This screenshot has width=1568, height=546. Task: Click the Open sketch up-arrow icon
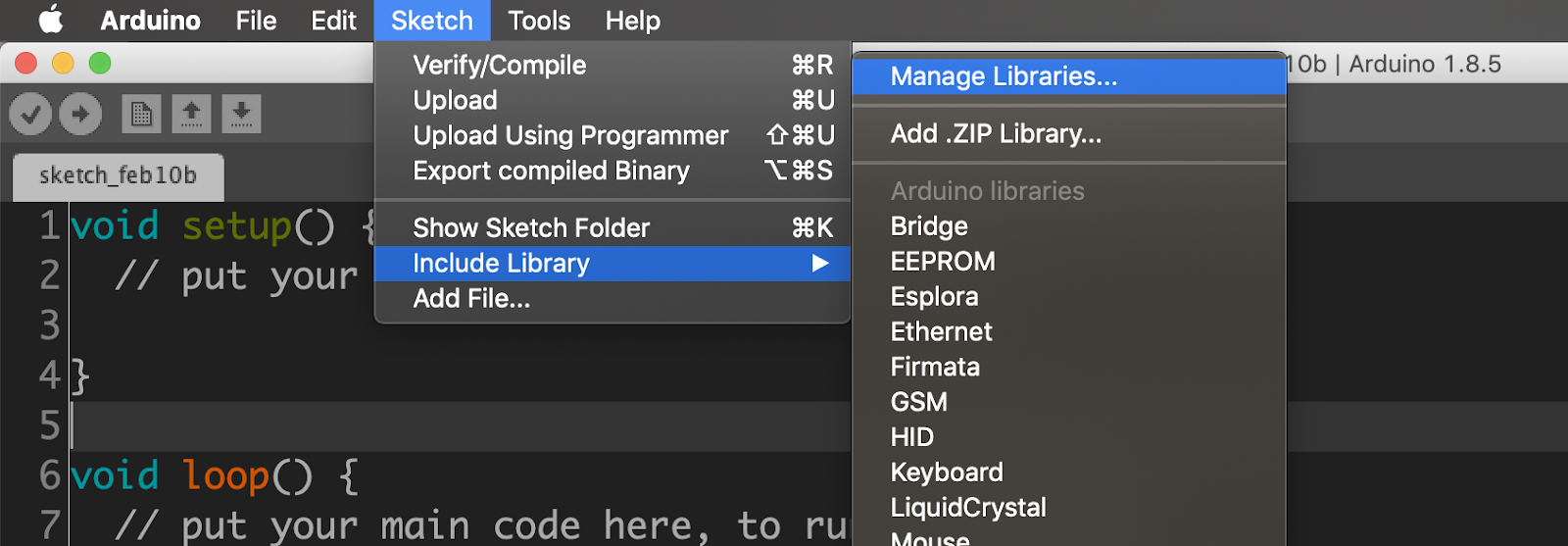point(191,115)
